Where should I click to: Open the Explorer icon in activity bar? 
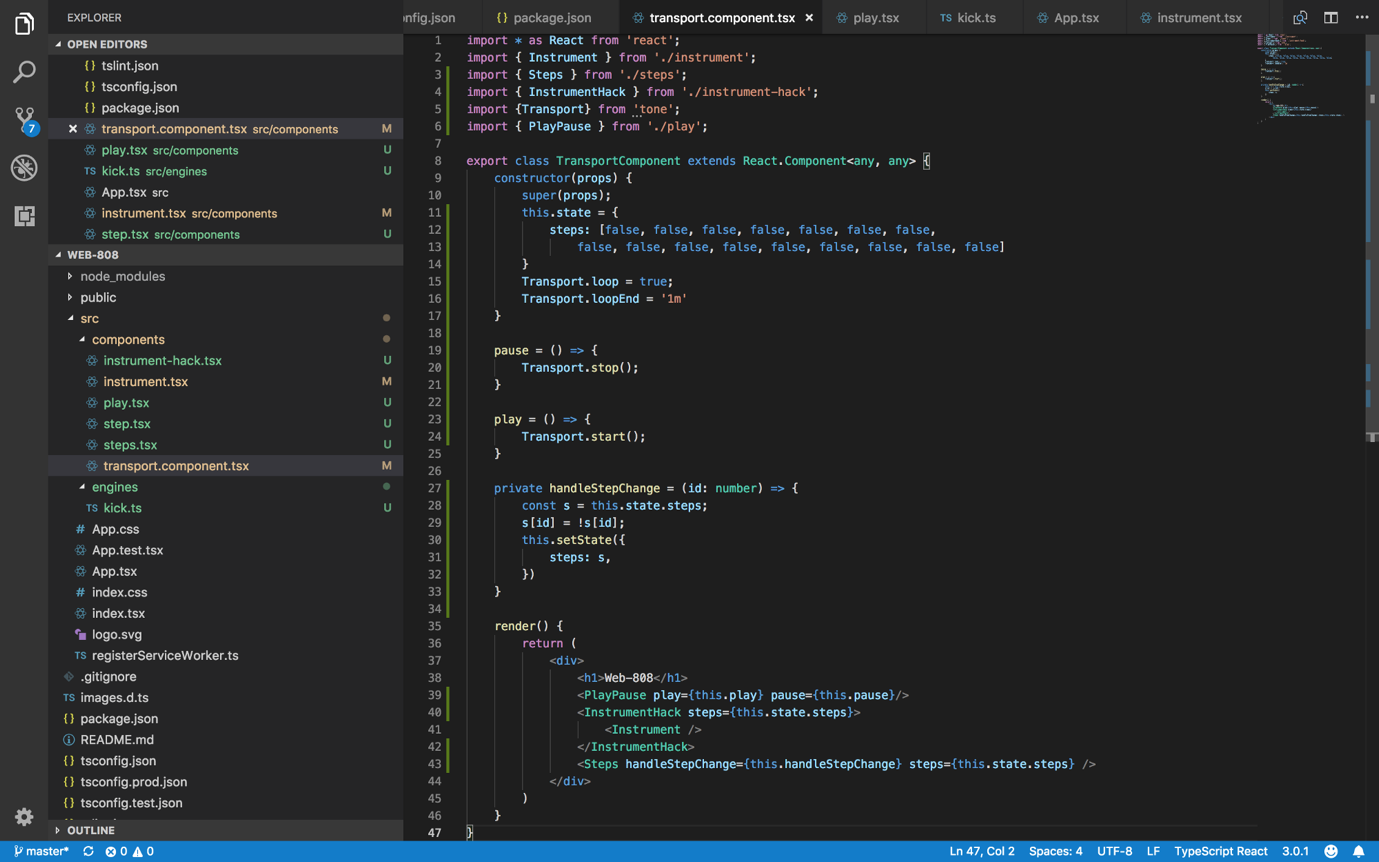pos(24,23)
